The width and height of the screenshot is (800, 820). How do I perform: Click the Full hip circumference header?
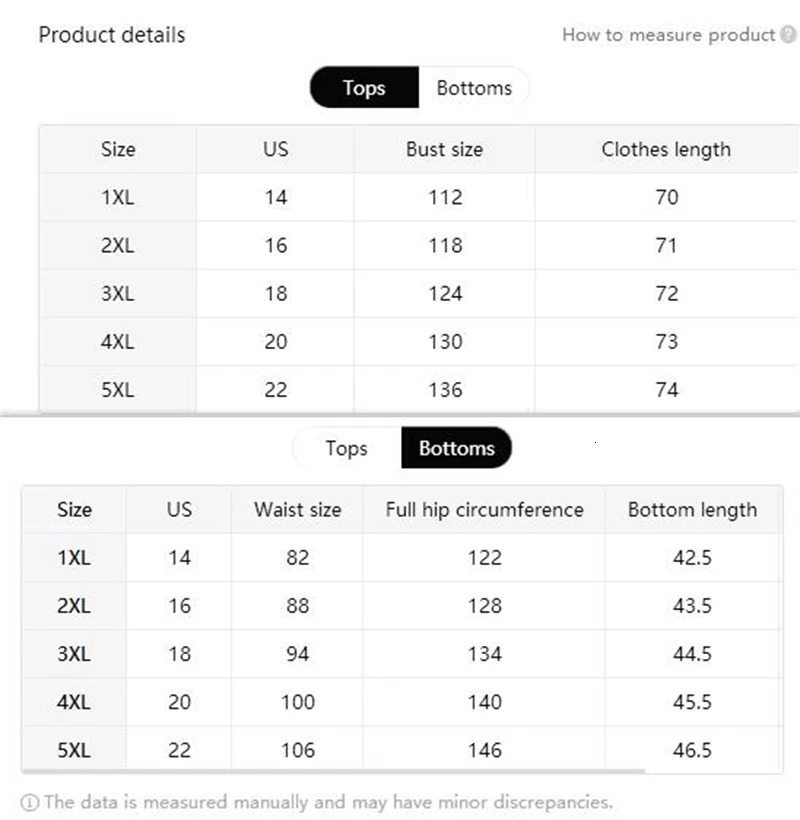click(484, 510)
